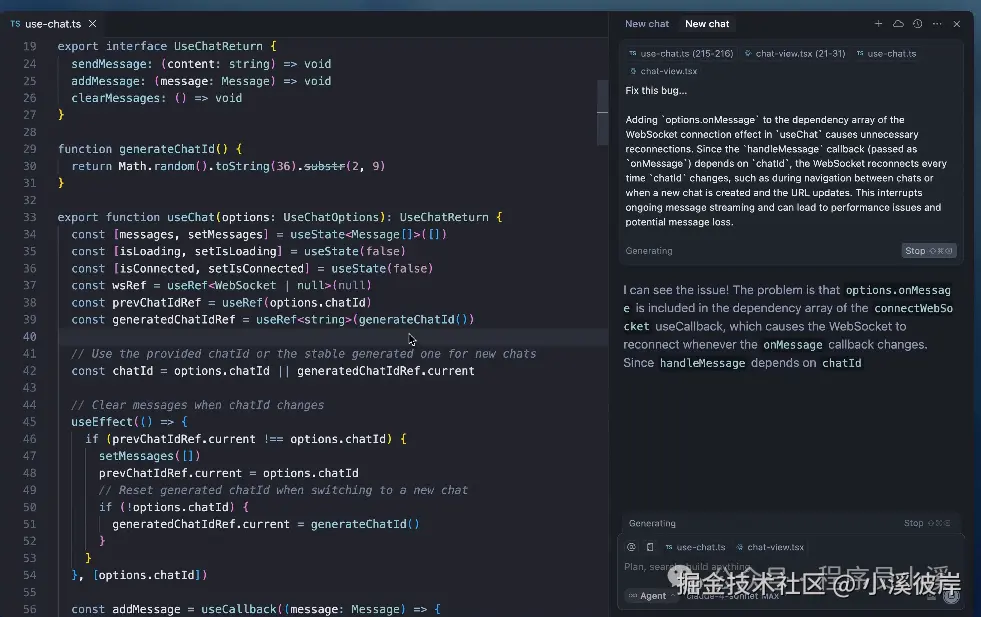Select the active second New chat tab

[707, 24]
